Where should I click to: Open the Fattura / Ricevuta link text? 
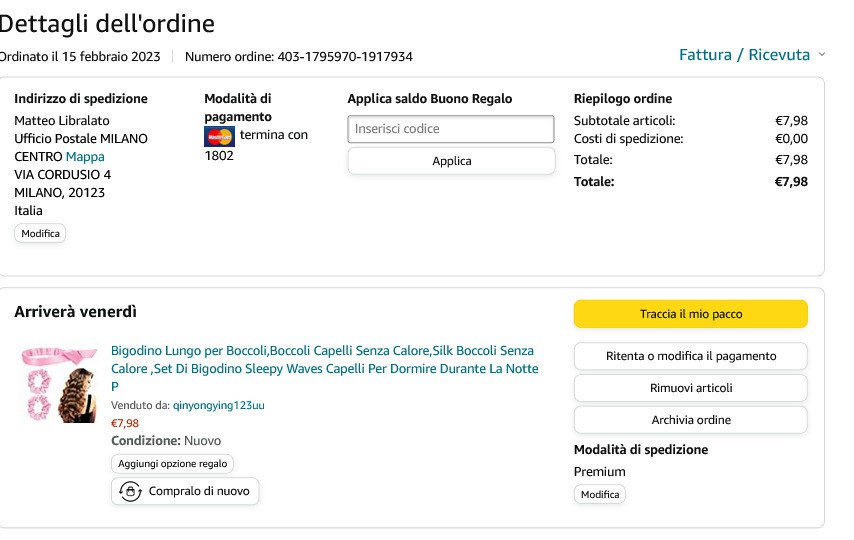(744, 55)
